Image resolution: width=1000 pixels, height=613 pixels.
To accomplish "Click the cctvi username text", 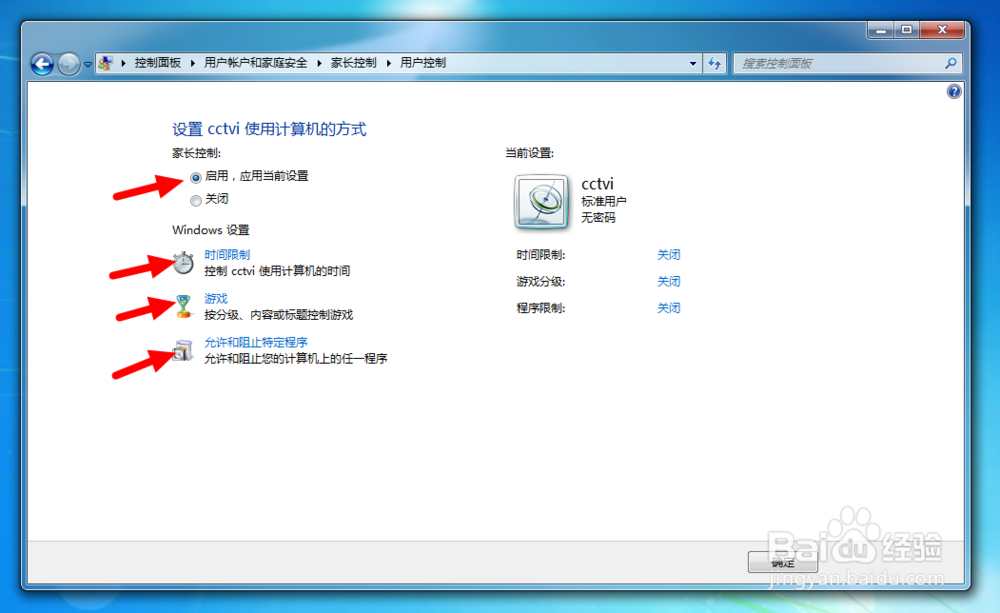I will pos(598,184).
